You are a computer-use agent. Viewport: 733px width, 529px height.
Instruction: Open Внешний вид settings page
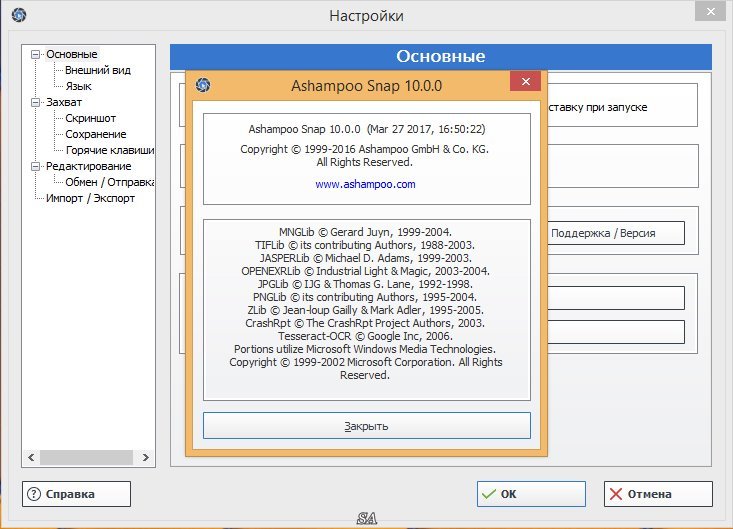[x=98, y=70]
